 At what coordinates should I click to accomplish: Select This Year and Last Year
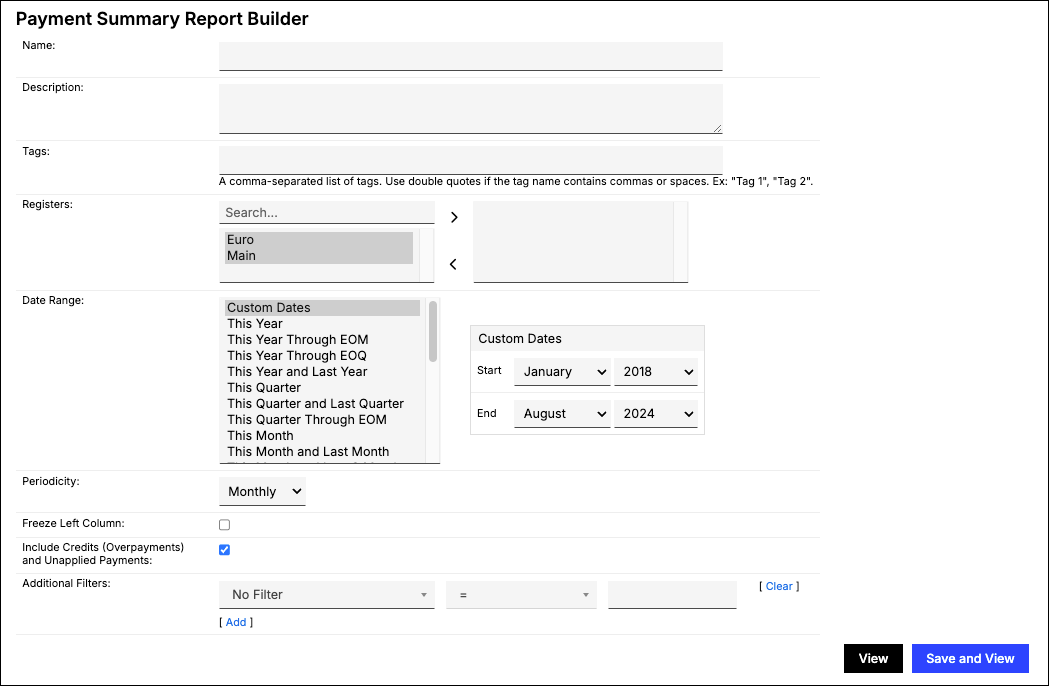point(322,372)
